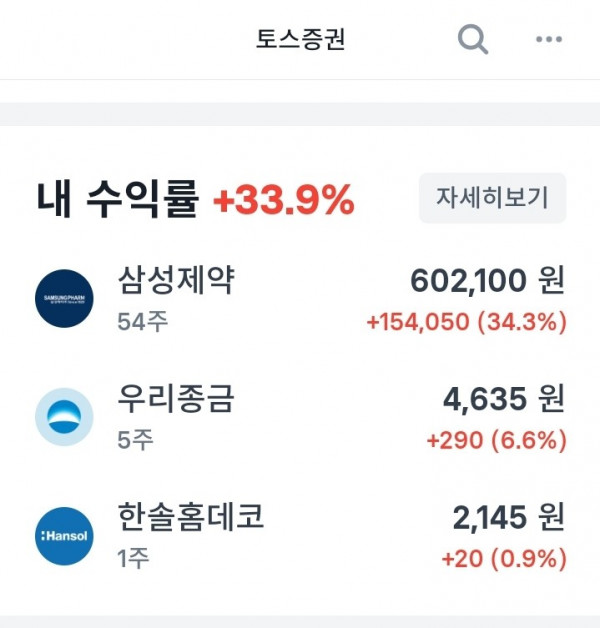600x628 pixels.
Task: Open the 삼성제약 stock name
Action: pyautogui.click(x=176, y=280)
